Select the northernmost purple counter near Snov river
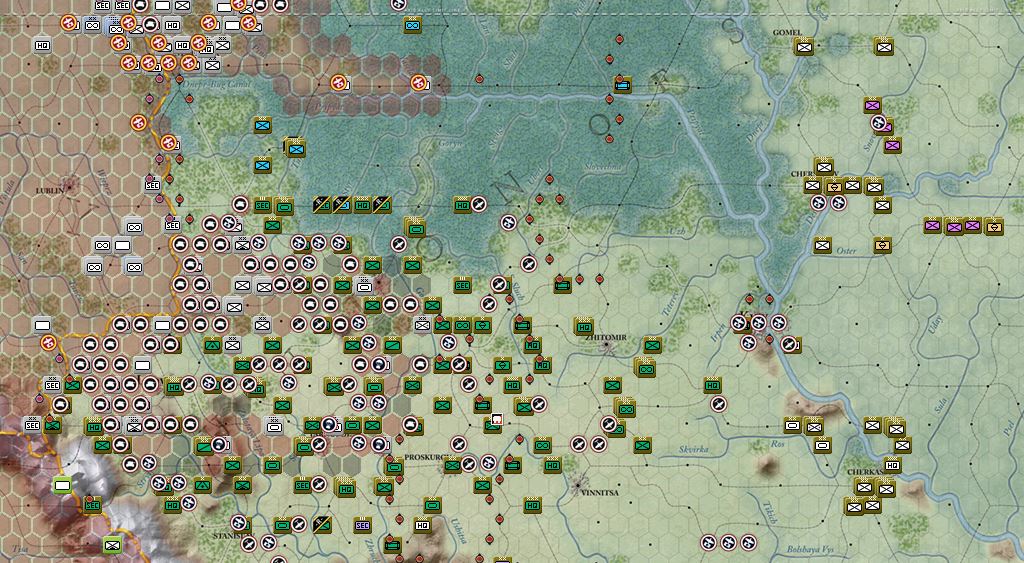This screenshot has width=1024, height=563. (872, 105)
